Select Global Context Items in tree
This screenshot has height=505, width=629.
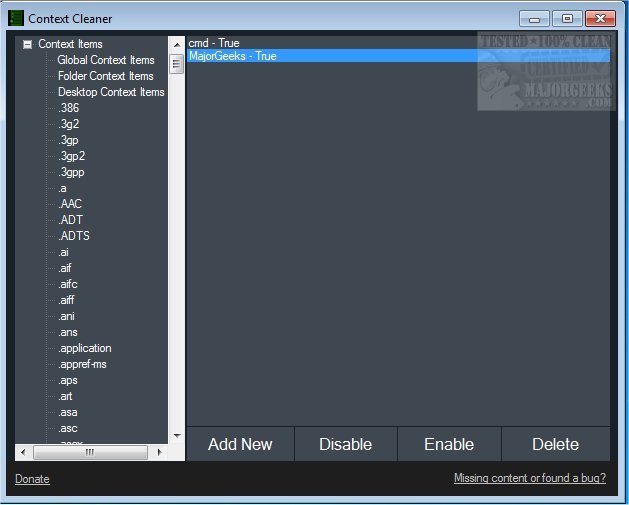point(106,60)
